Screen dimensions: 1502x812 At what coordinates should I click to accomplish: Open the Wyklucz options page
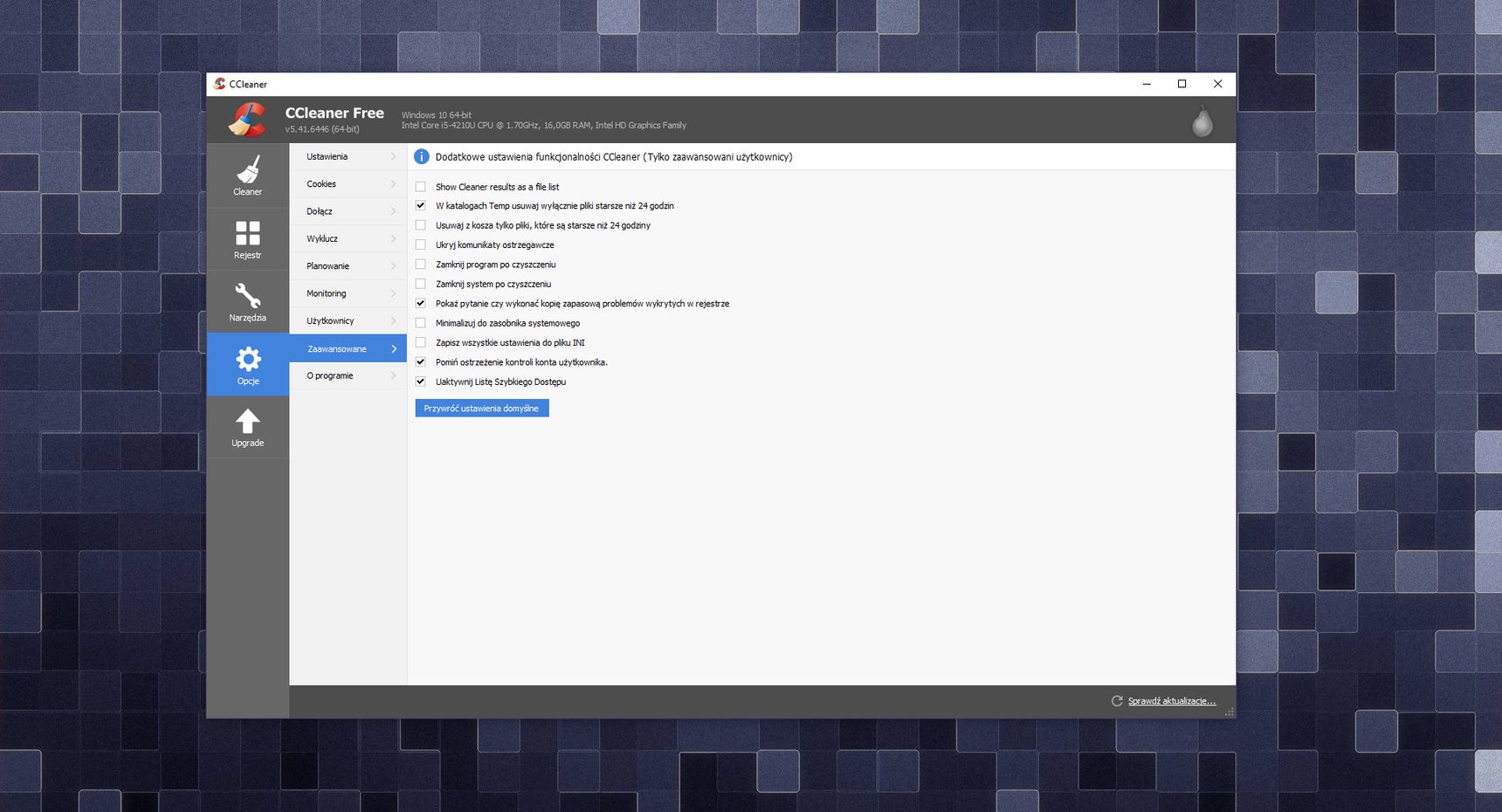(348, 238)
